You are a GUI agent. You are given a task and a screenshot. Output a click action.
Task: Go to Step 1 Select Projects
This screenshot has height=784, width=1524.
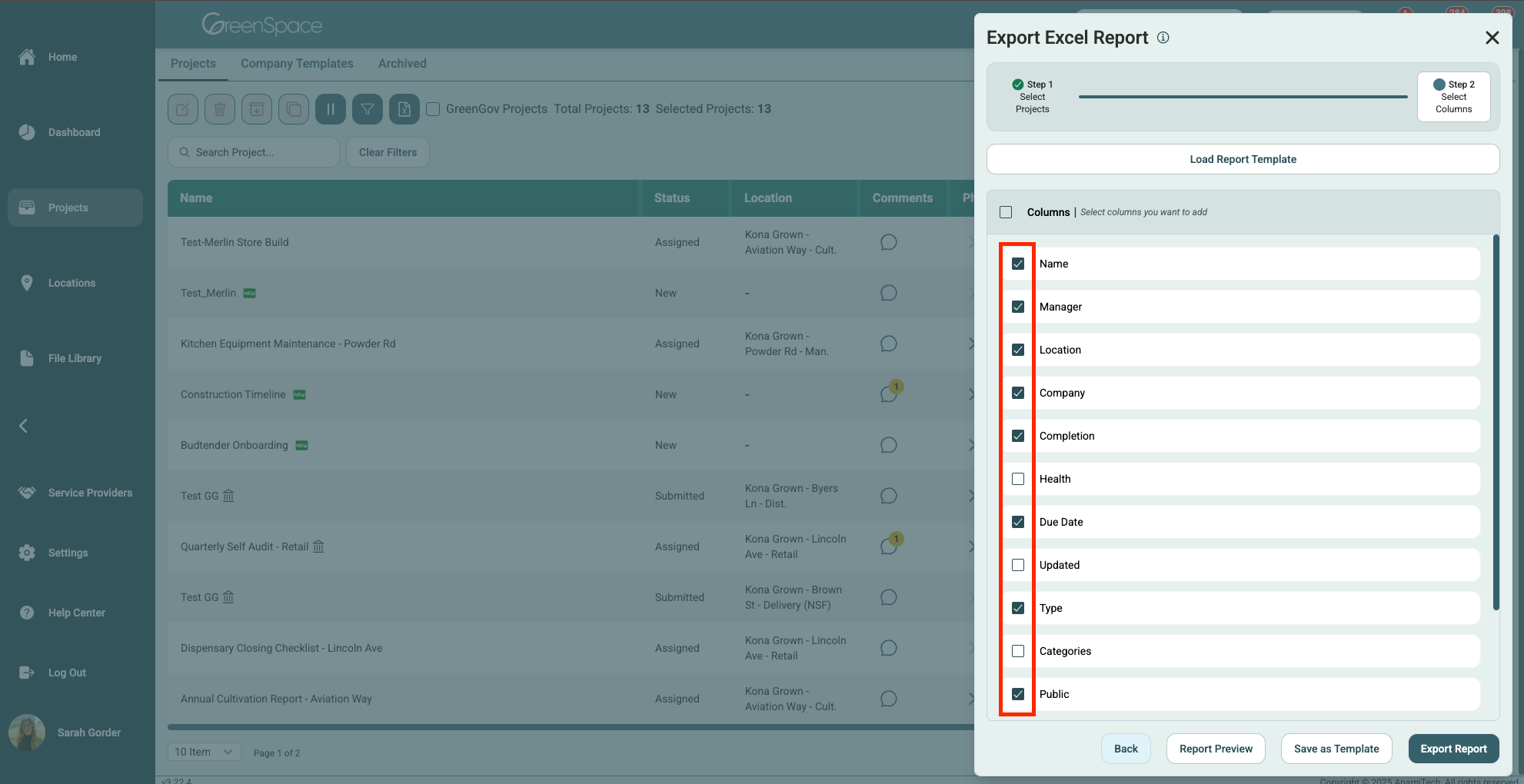(1033, 97)
